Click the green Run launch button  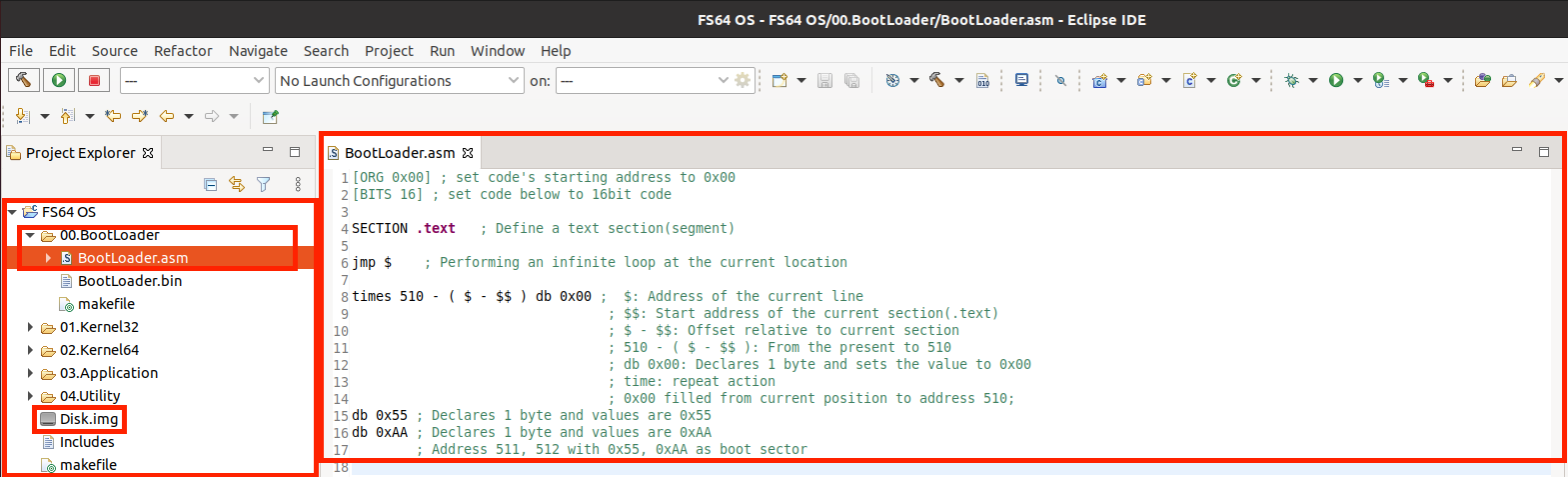point(59,80)
